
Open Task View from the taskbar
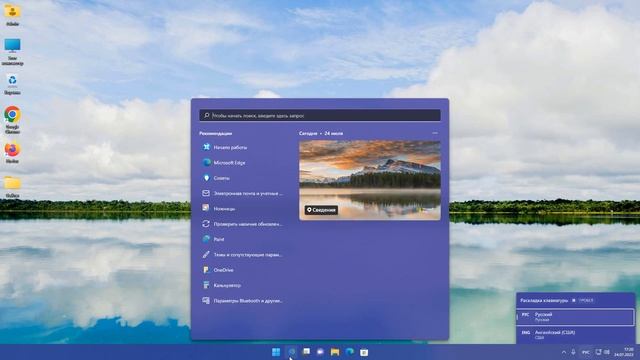click(306, 352)
